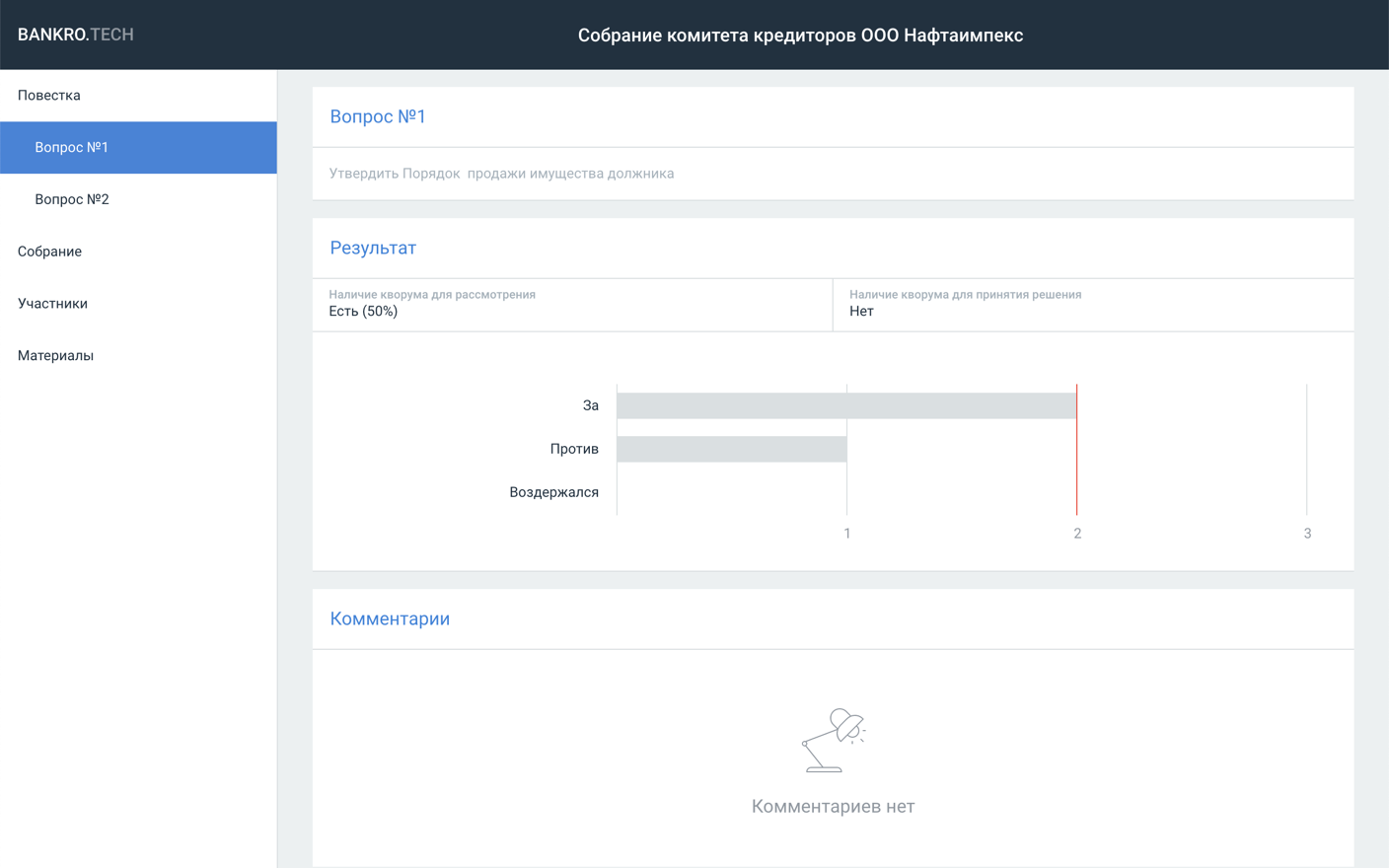The width and height of the screenshot is (1389, 868).
Task: Click the text Утвердить Порядок продажи имущества должника
Action: [501, 174]
